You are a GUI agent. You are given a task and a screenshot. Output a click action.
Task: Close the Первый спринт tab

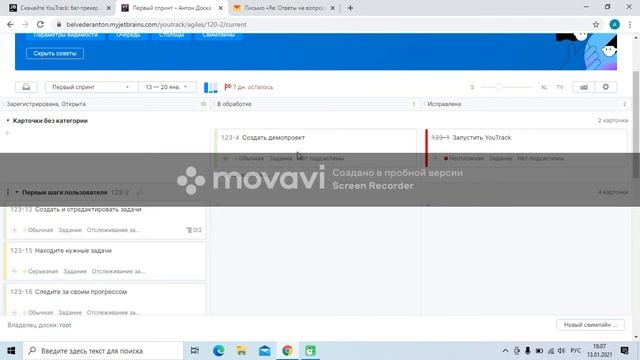[x=220, y=8]
